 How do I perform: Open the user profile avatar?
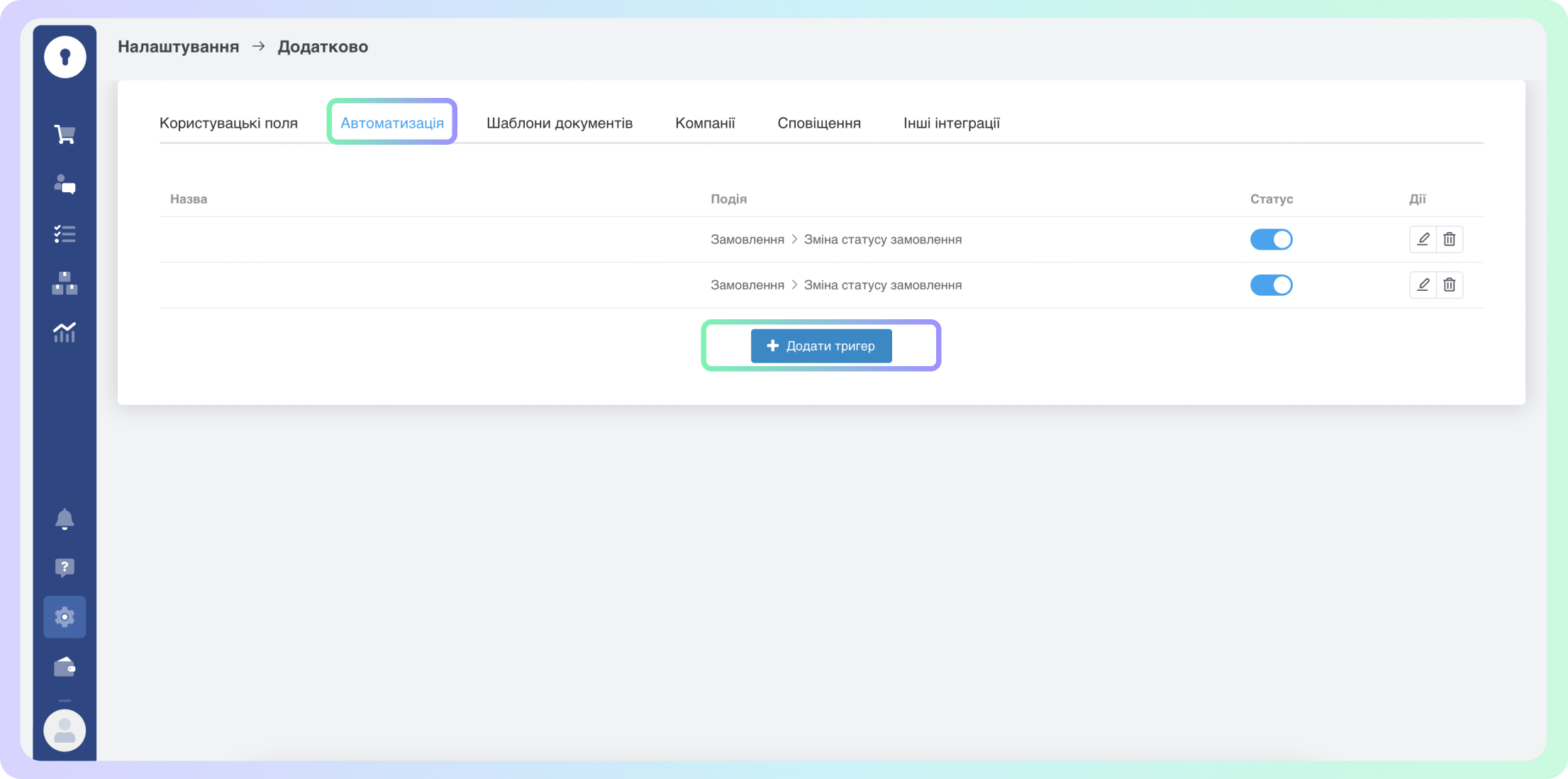(65, 730)
